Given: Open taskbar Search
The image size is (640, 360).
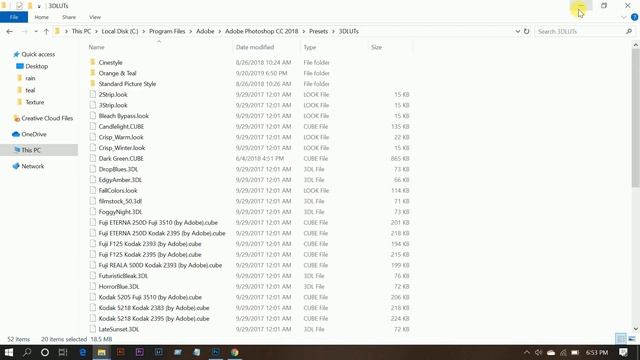Looking at the screenshot, I should pos(27,352).
